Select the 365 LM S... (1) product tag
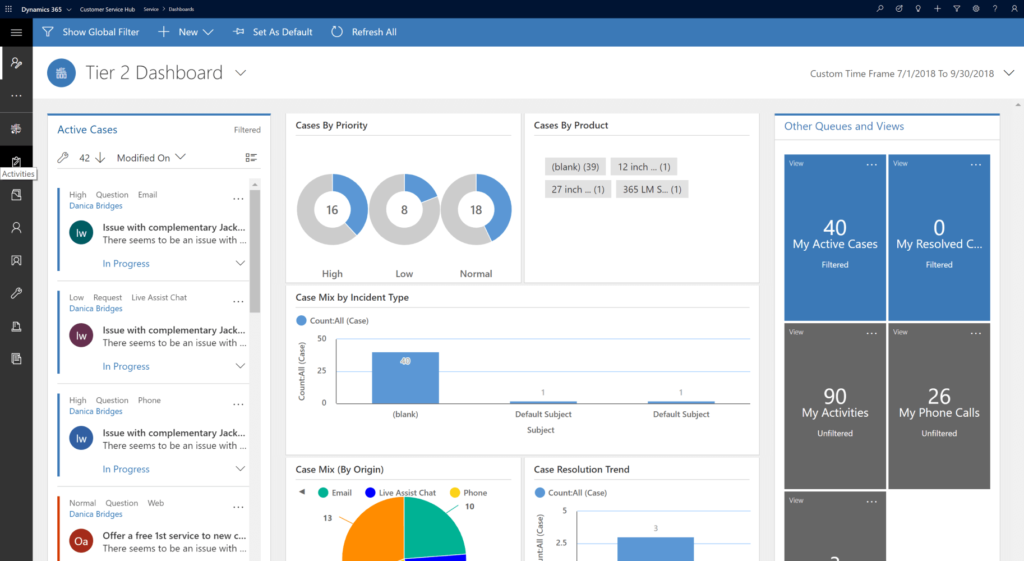1024x561 pixels. 652,189
